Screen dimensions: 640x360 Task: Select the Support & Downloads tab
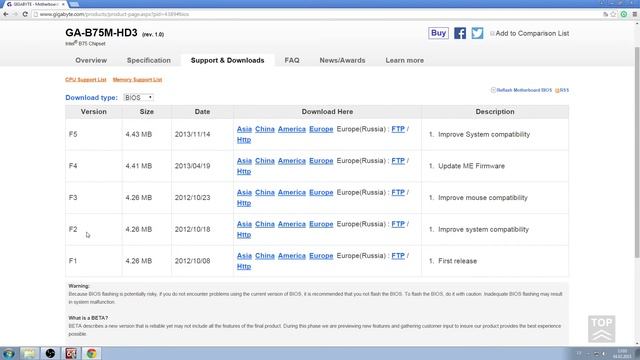pos(227,60)
